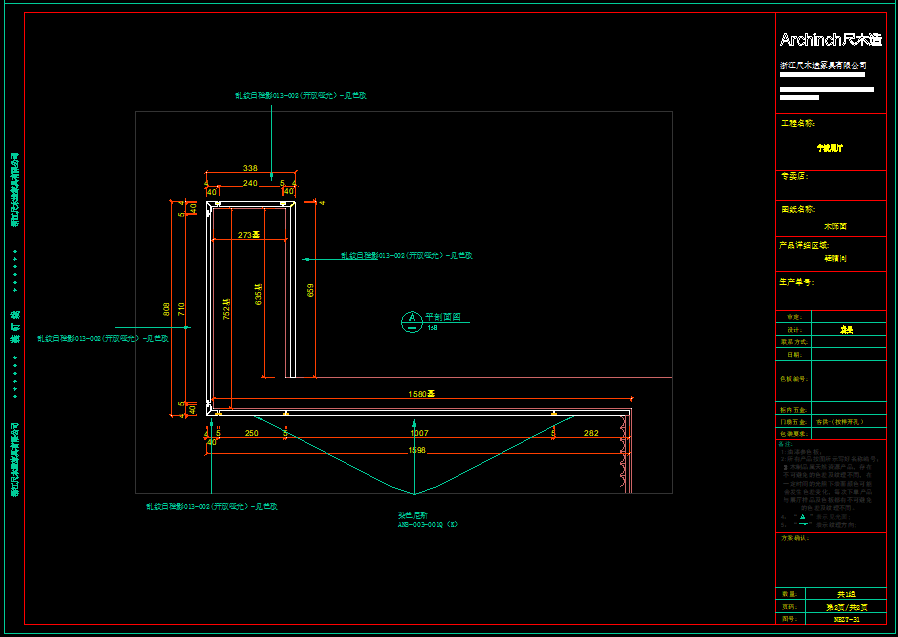Select the 250 dimension at bottom left
The height and width of the screenshot is (637, 898).
pos(251,433)
